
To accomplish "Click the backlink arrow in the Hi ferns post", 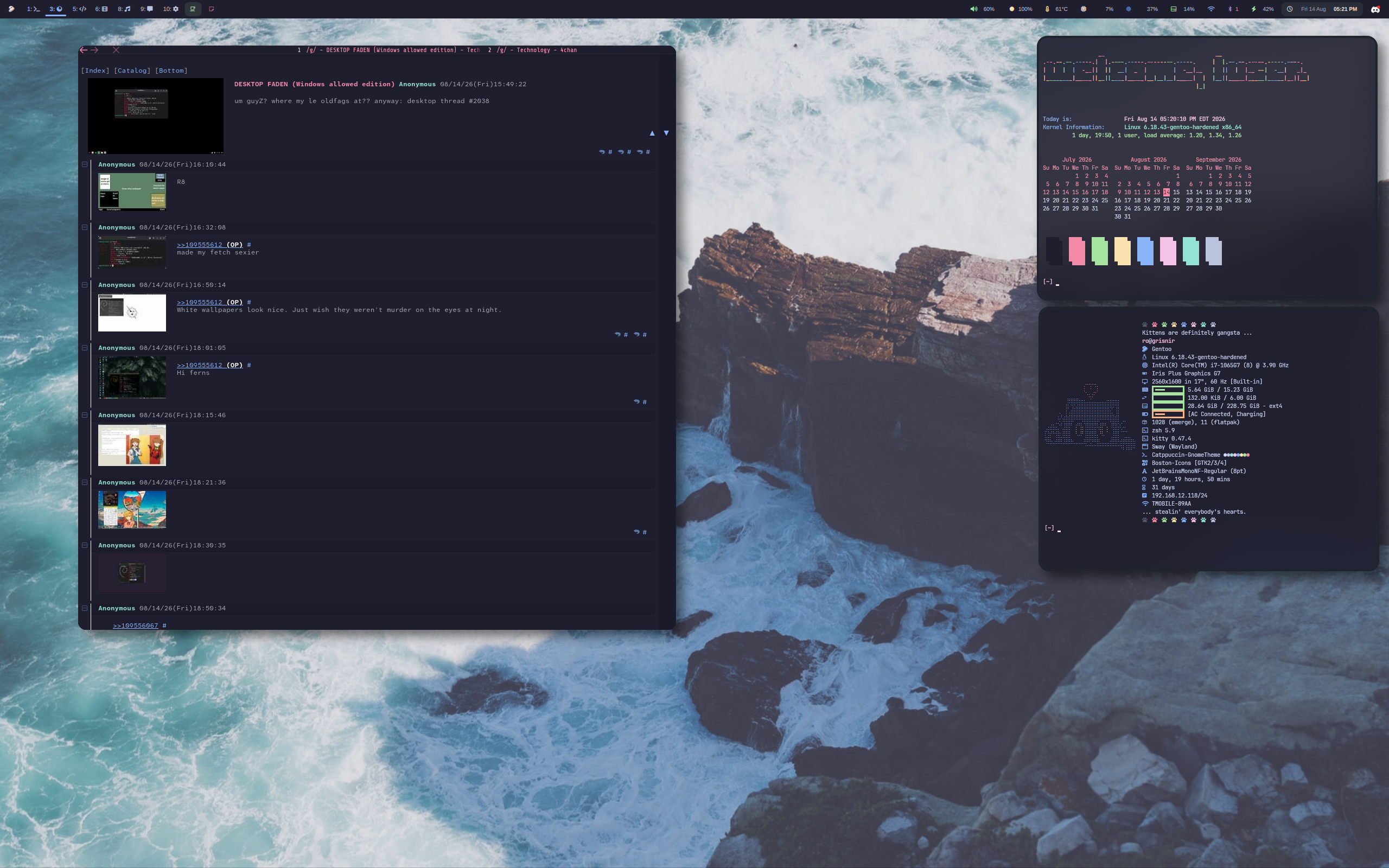I will click(636, 402).
